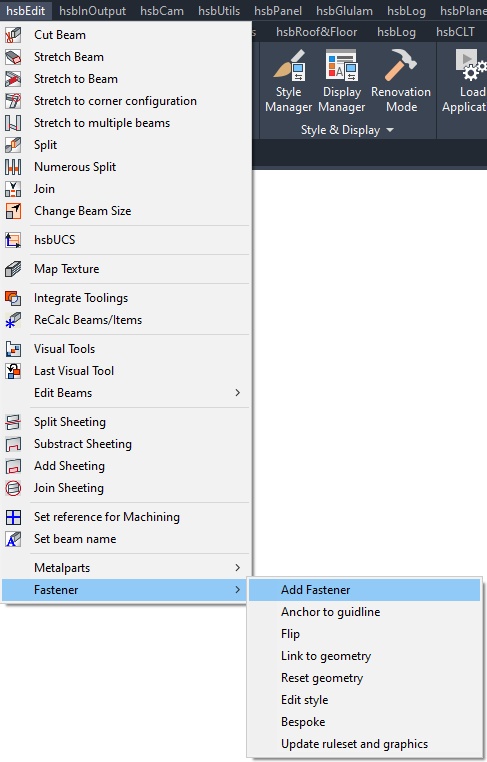Expand the Metalparts submenu
Image resolution: width=487 pixels, height=762 pixels.
(125, 568)
